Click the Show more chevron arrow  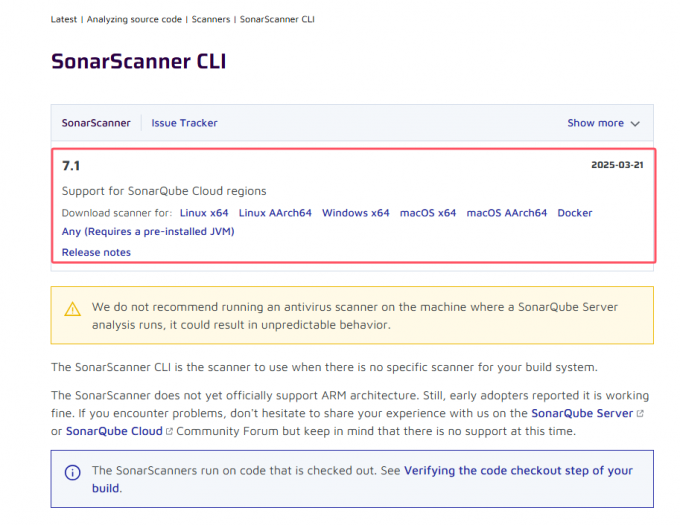pos(635,124)
